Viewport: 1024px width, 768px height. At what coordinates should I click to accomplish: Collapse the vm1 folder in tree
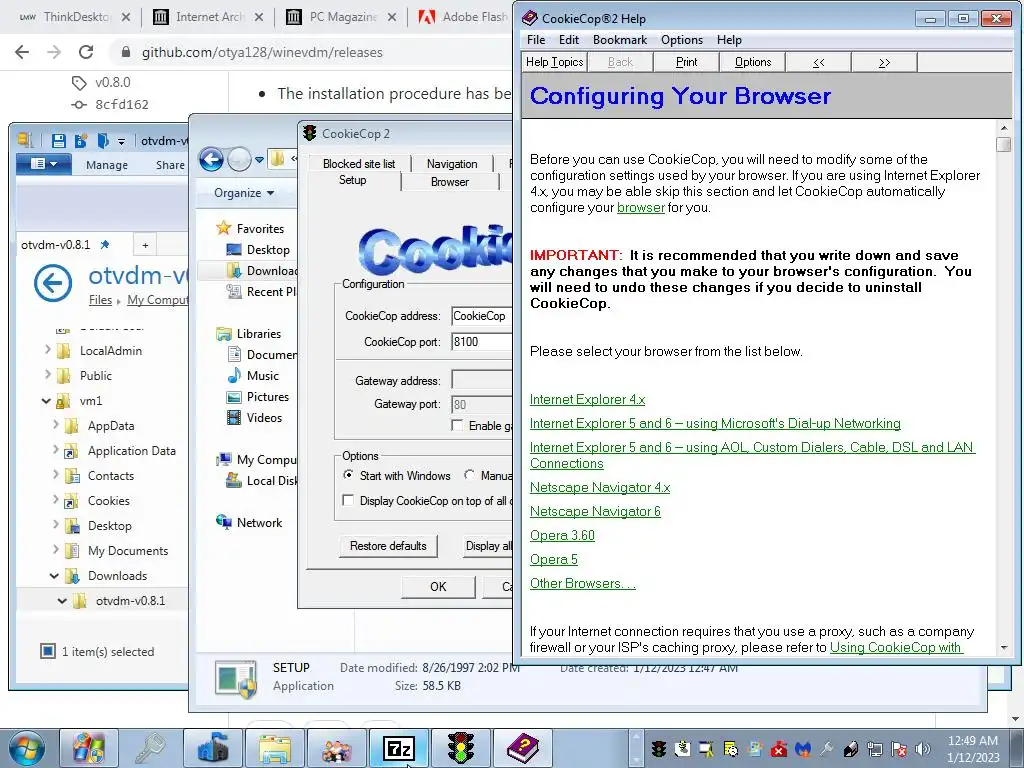[46, 401]
